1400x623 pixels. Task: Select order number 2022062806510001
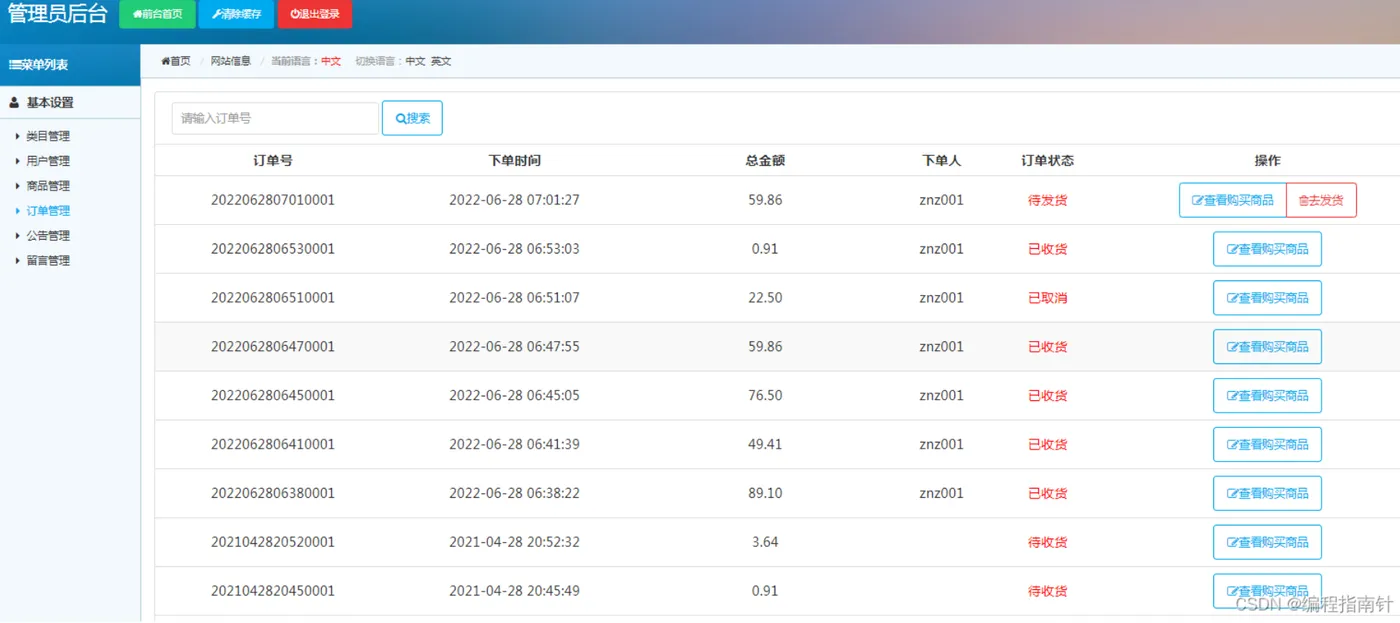[x=273, y=298]
